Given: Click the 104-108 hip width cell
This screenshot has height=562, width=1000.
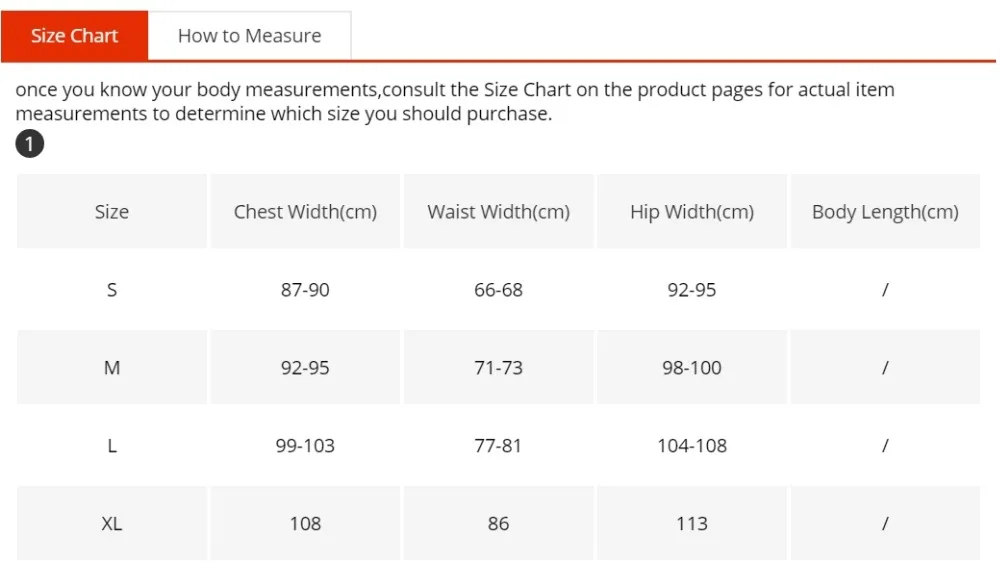Looking at the screenshot, I should 692,445.
